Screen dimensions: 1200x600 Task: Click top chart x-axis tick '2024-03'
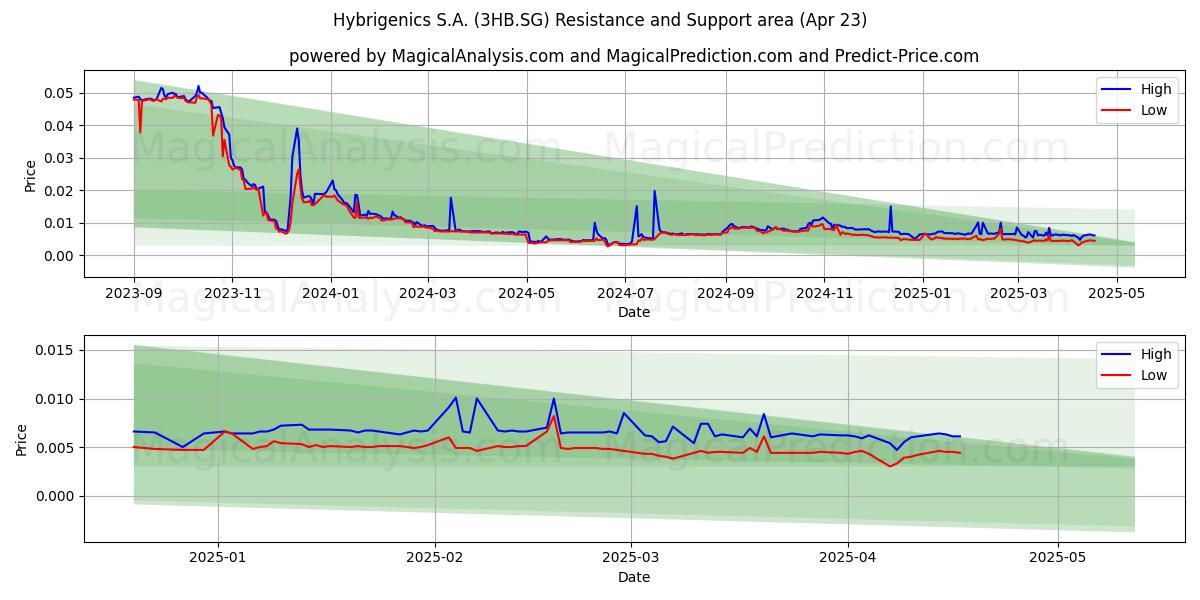click(x=428, y=294)
